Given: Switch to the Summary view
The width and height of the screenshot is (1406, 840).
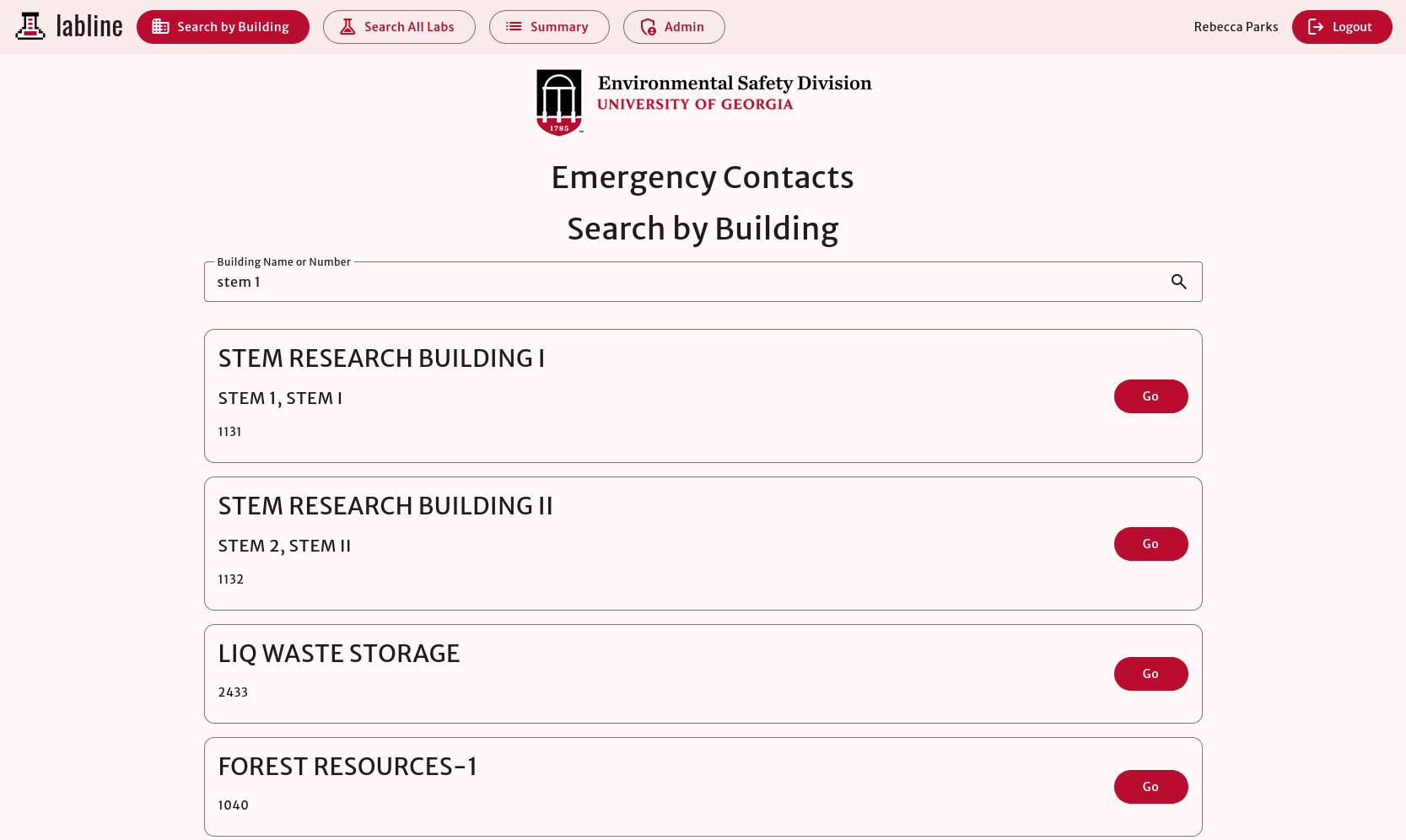Looking at the screenshot, I should (x=549, y=26).
